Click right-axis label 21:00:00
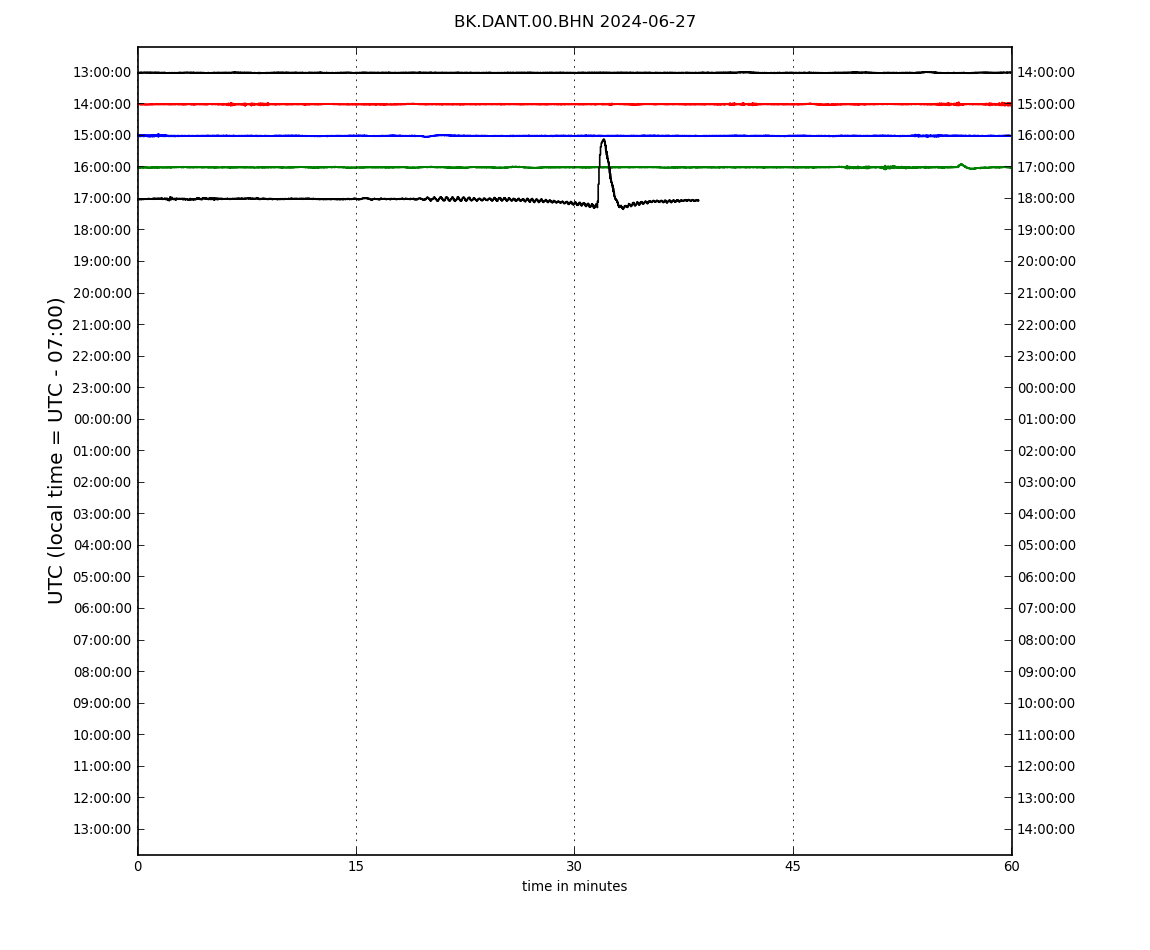The height and width of the screenshot is (950, 1150). pyautogui.click(x=1047, y=293)
